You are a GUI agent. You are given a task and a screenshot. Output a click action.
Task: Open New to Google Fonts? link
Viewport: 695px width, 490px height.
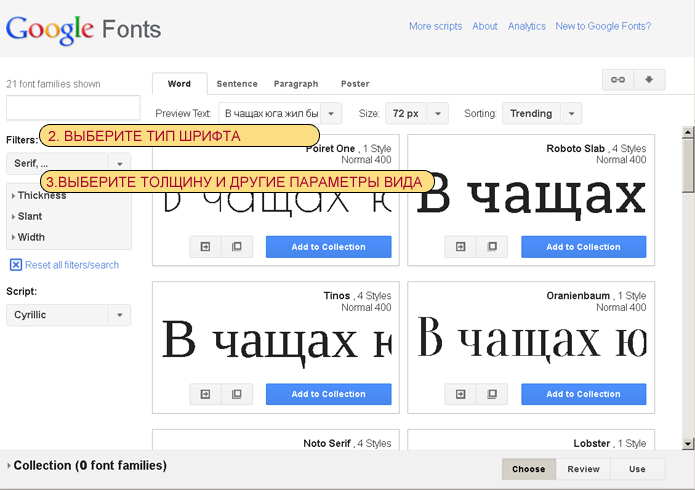[x=603, y=26]
